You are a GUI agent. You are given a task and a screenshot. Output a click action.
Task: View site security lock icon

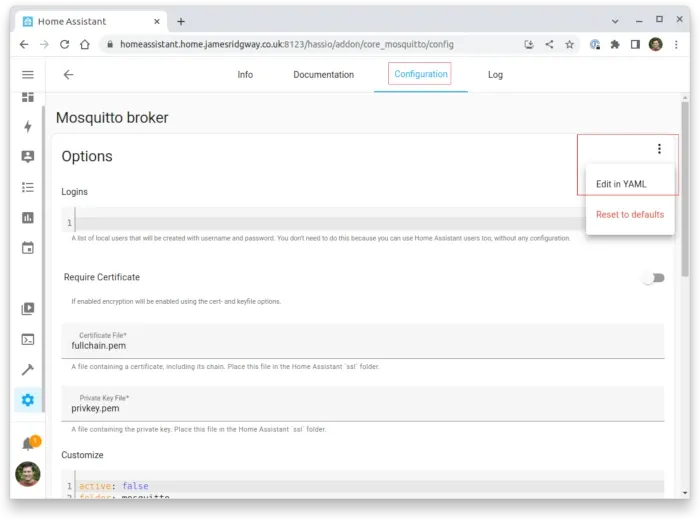[110, 44]
